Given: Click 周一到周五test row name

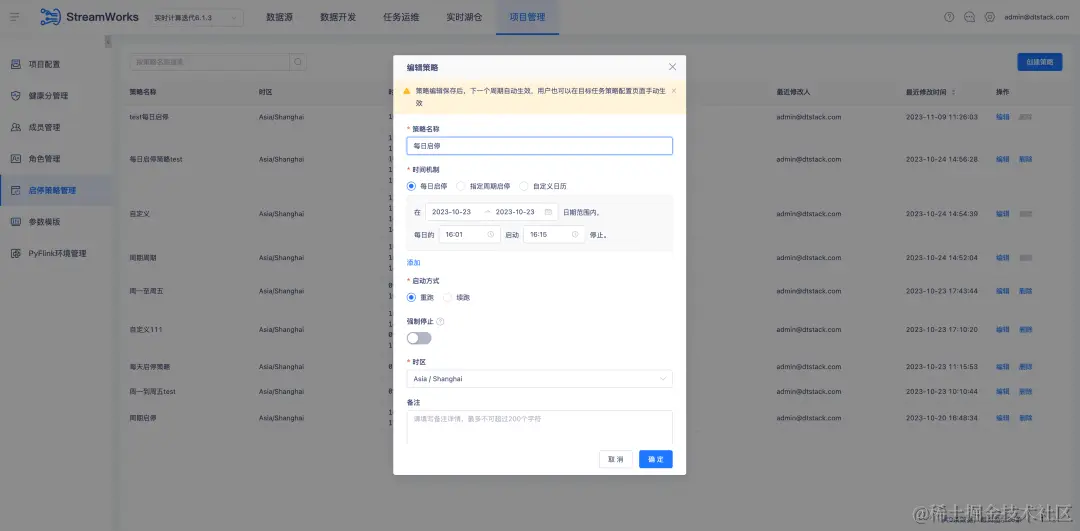Looking at the screenshot, I should click(153, 392).
